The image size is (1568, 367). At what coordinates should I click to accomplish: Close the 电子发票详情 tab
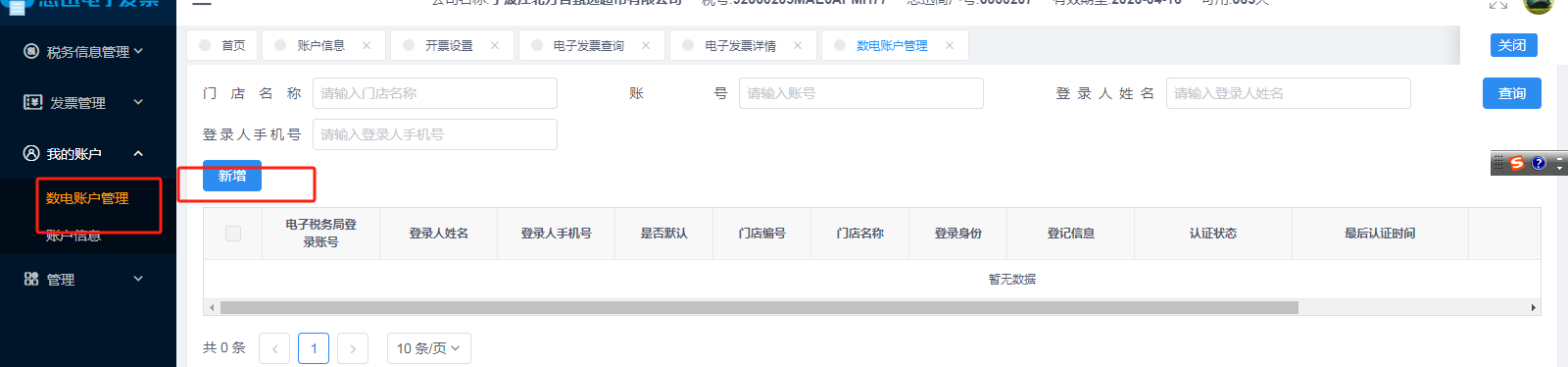coord(798,45)
